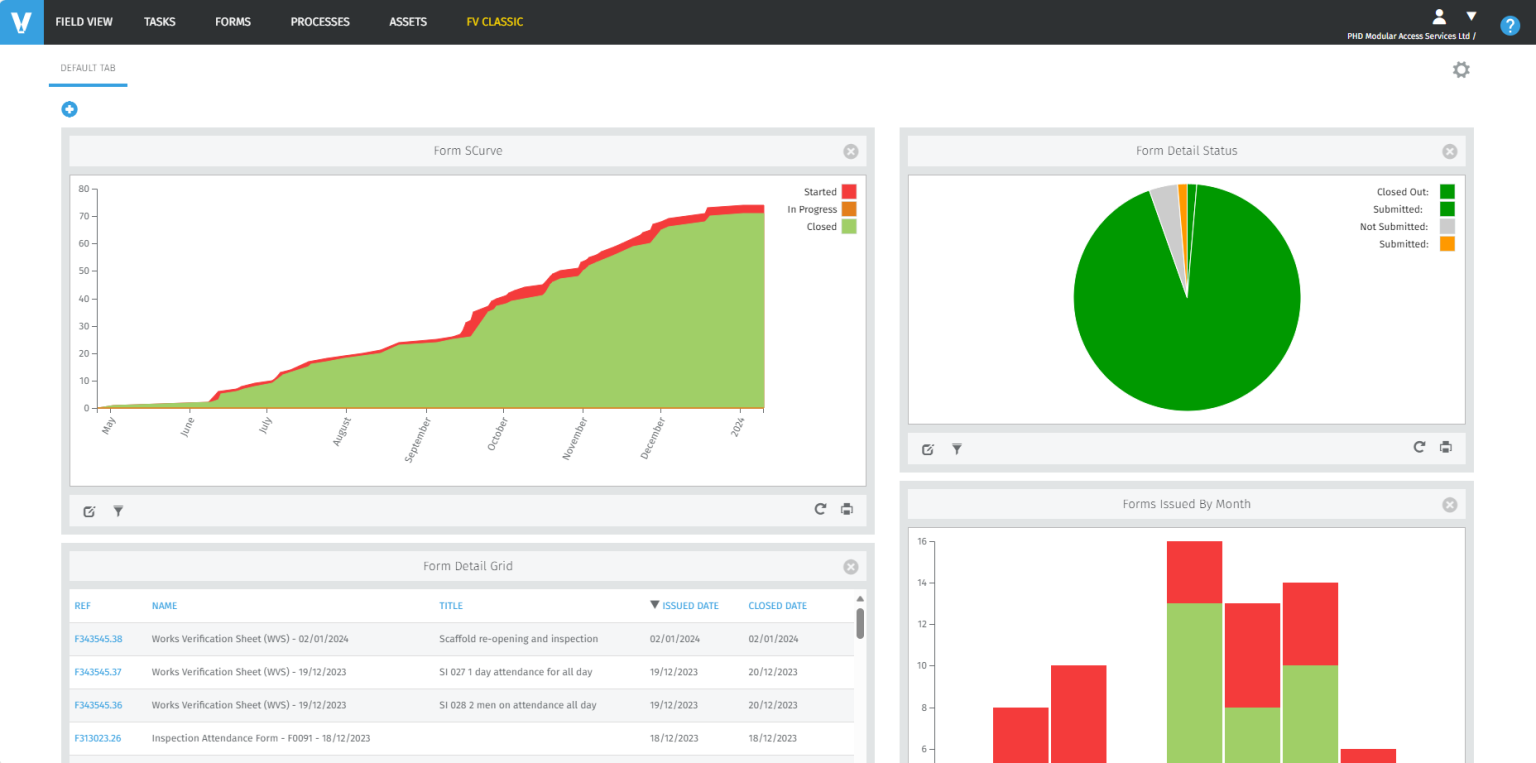The image size is (1536, 763).
Task: Open dashboard settings gear icon
Action: 1461,70
